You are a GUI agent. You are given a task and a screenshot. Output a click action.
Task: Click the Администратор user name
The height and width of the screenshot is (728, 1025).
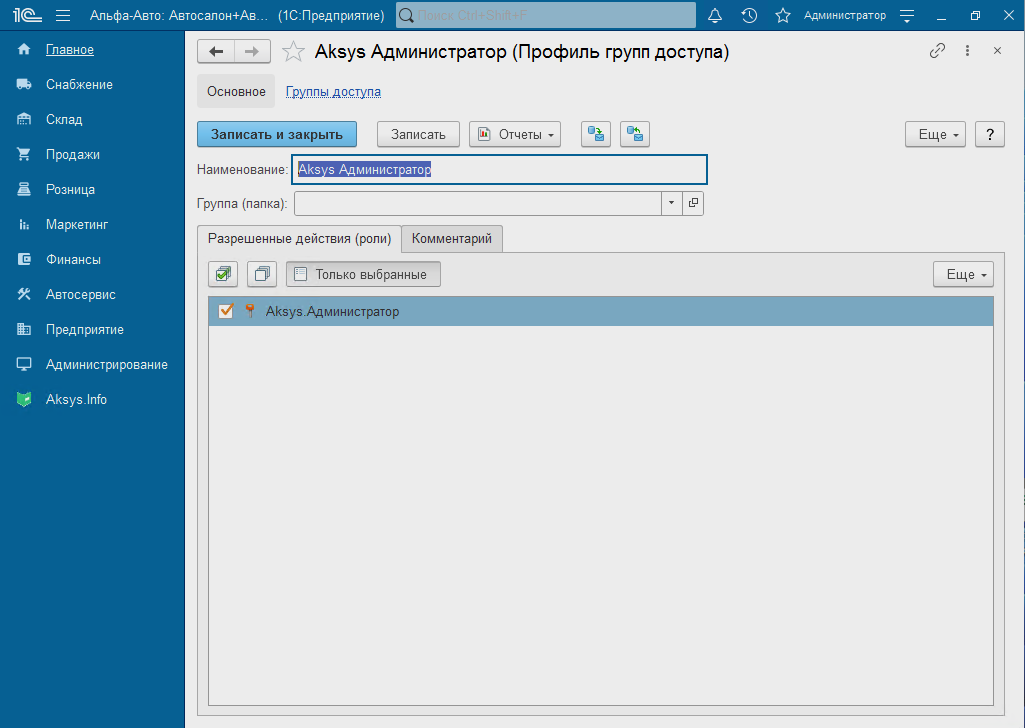[x=845, y=15]
